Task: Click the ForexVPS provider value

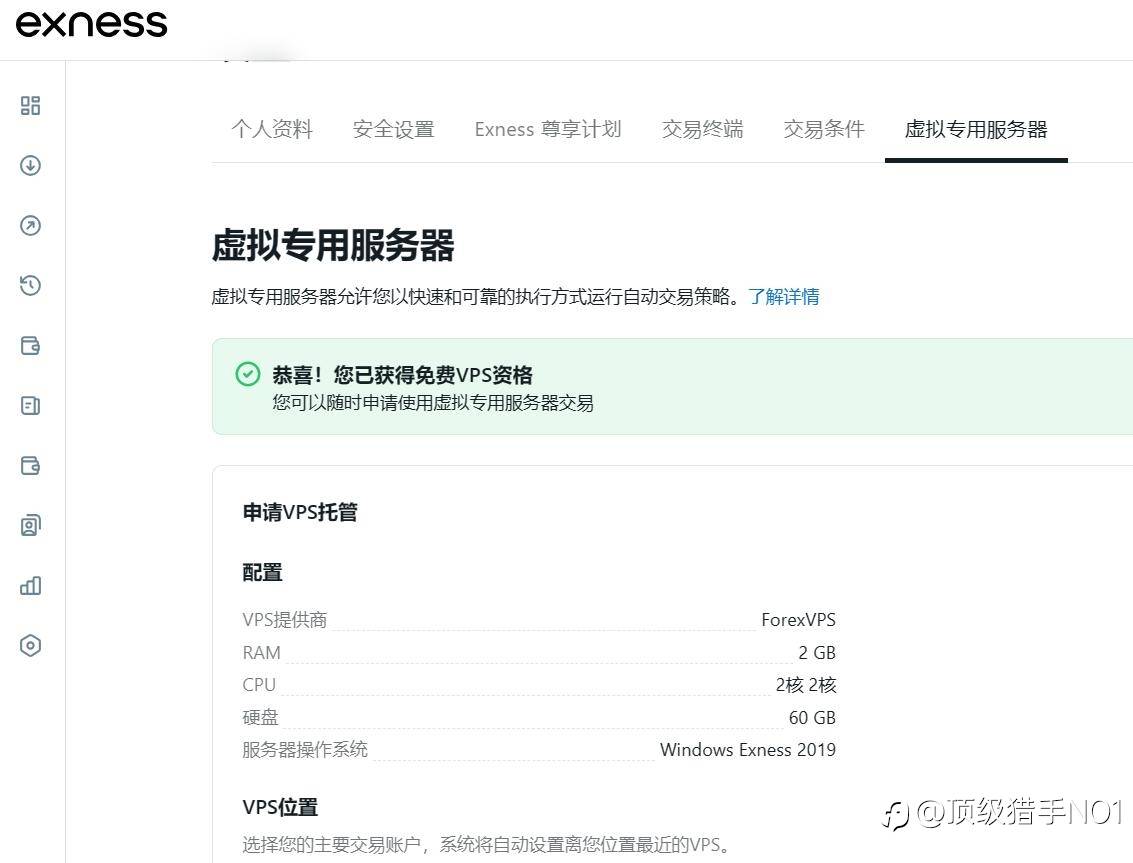Action: (797, 620)
